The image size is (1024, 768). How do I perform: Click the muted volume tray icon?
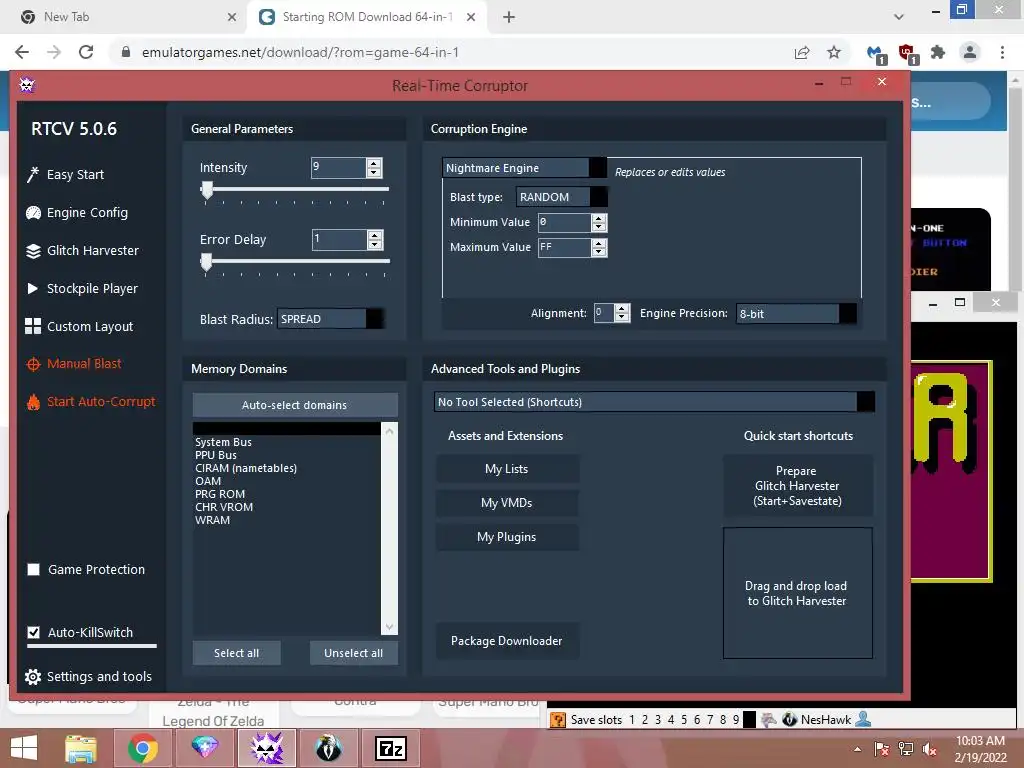pyautogui.click(x=930, y=749)
